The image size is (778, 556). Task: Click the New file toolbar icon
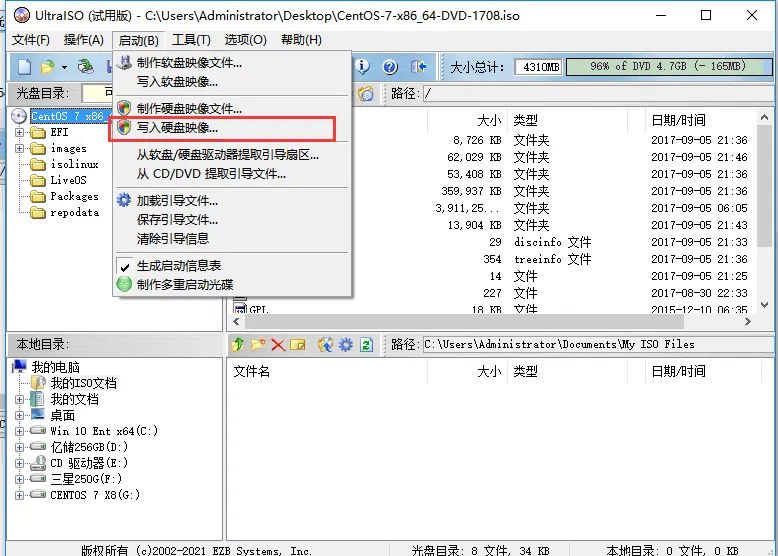pyautogui.click(x=24, y=66)
